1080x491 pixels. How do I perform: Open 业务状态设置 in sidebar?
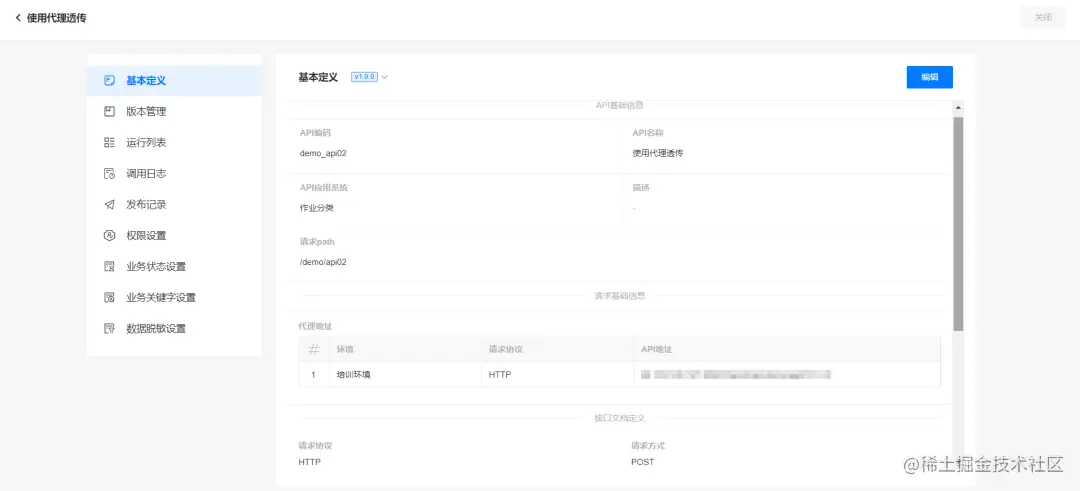pyautogui.click(x=174, y=267)
